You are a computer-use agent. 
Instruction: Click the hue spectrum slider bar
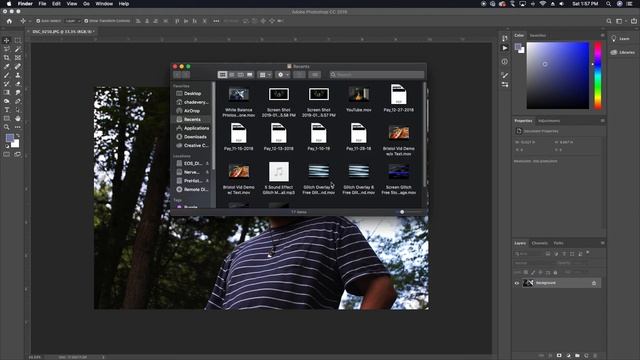(x=598, y=76)
